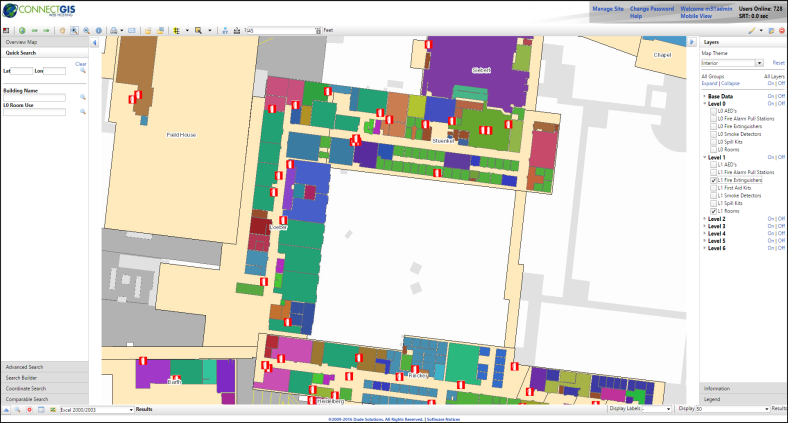Go to the previous map extent
This screenshot has width=788, height=423.
[35, 30]
